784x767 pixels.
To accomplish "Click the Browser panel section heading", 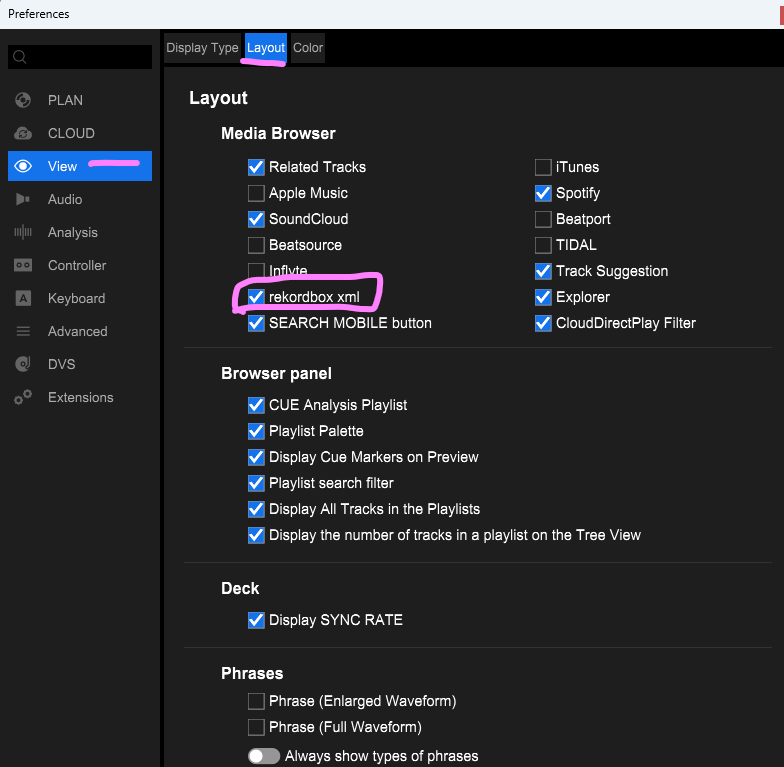I will (x=276, y=374).
